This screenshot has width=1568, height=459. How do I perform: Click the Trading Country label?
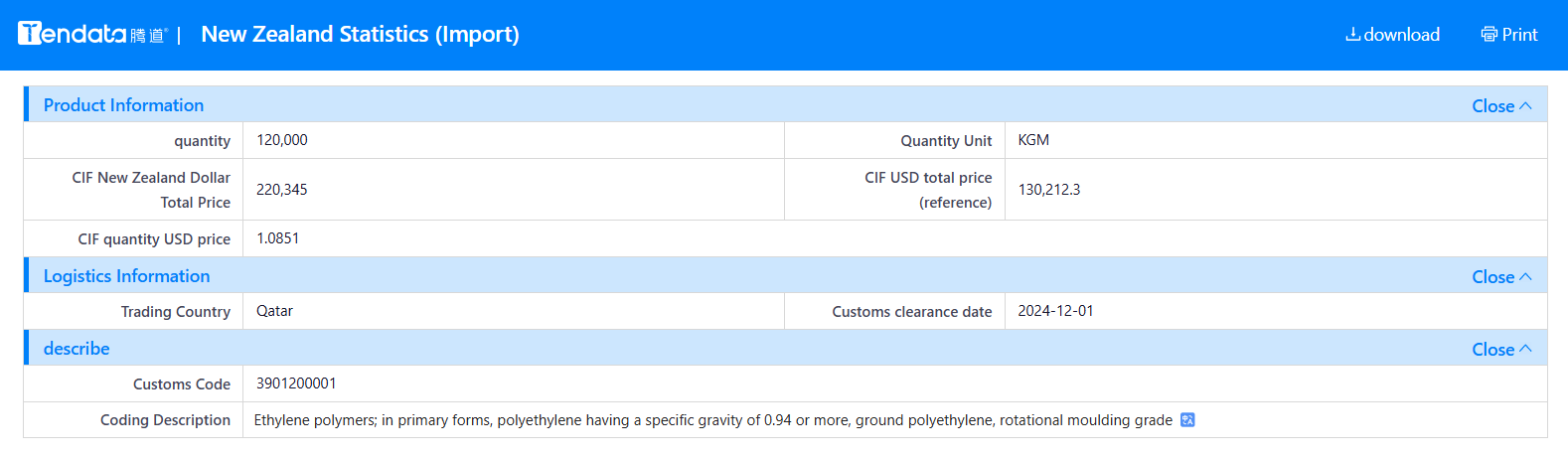point(176,312)
